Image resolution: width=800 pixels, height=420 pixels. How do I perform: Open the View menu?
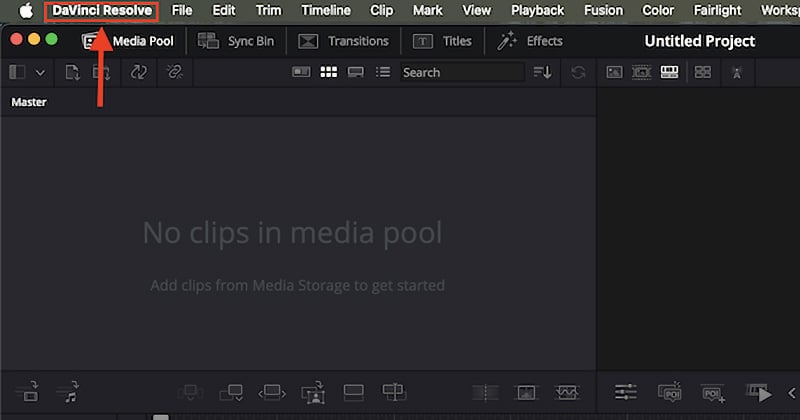point(477,11)
